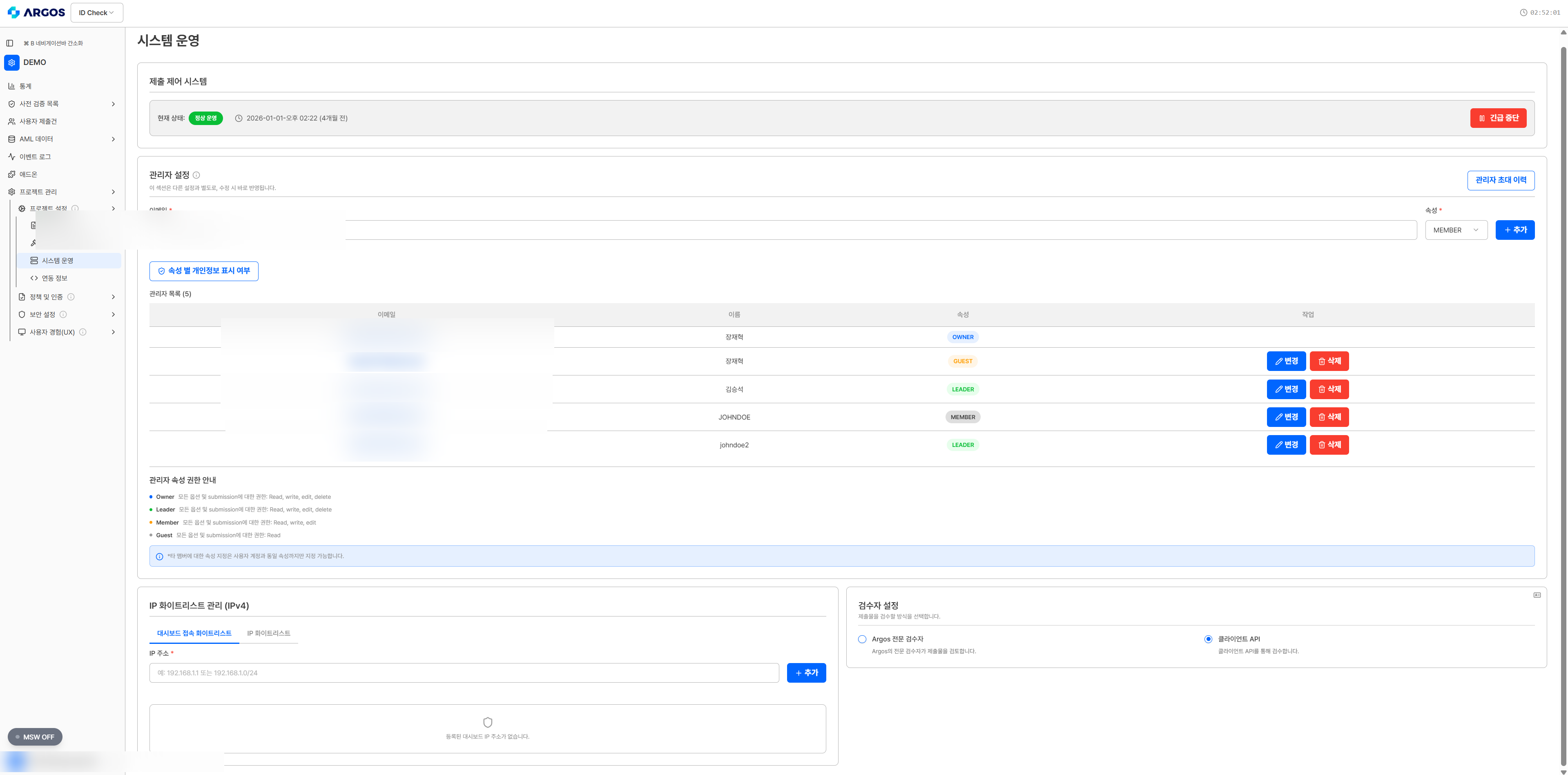Click the 정상 운영 status badge
This screenshot has width=1568, height=775.
(x=206, y=118)
